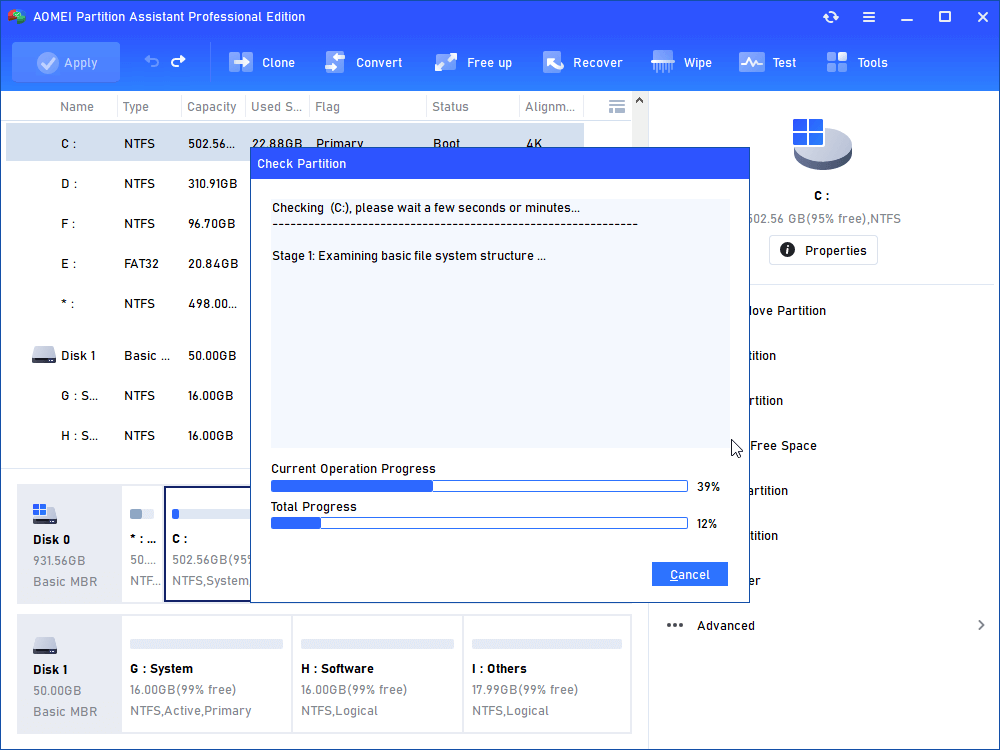Click the redo arrow icon
This screenshot has width=1000, height=750.
178,62
